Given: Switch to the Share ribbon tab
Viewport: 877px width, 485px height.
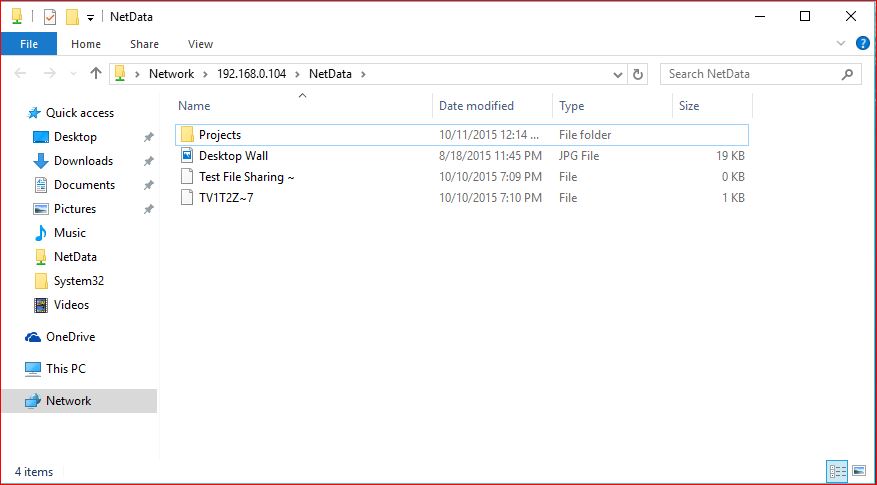Looking at the screenshot, I should tap(144, 44).
